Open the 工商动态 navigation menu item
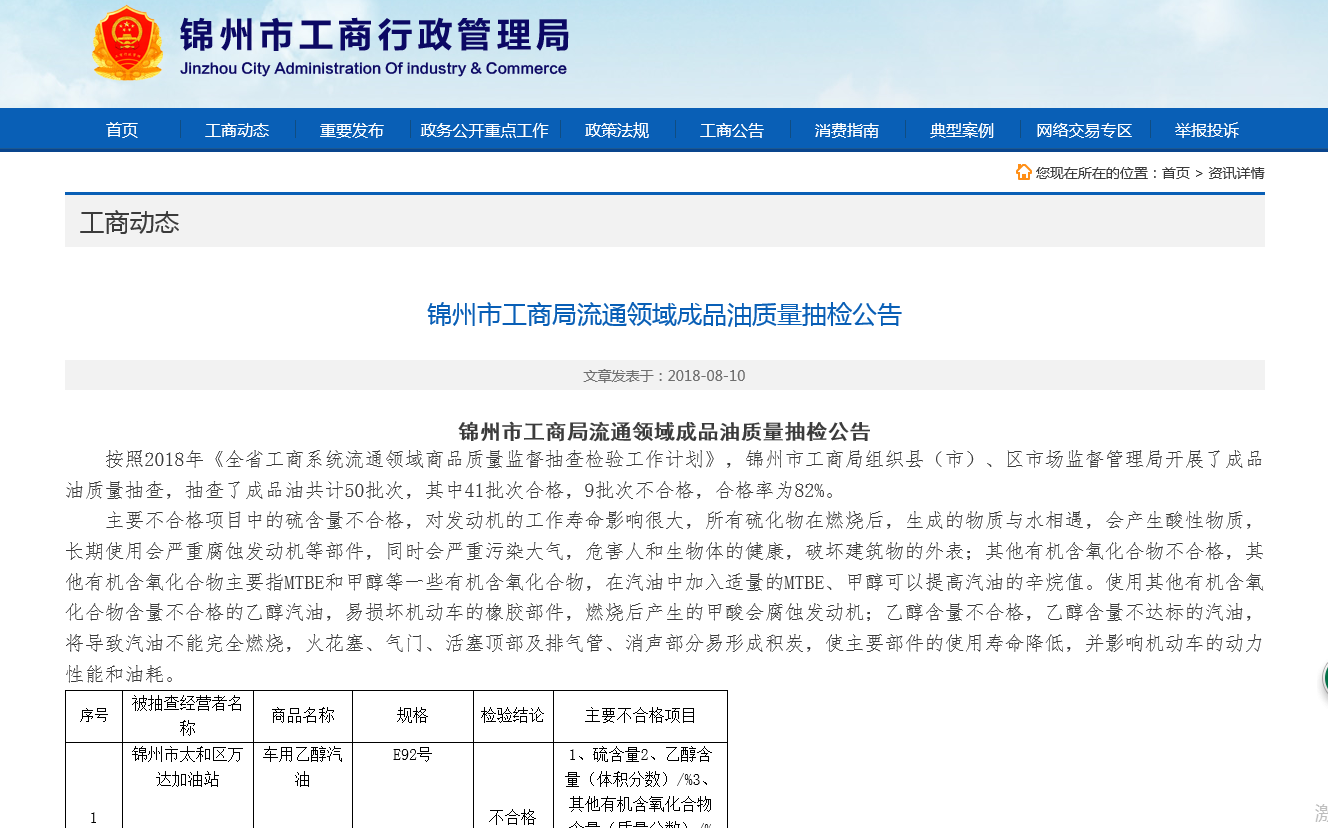The image size is (1328, 828). coord(237,130)
